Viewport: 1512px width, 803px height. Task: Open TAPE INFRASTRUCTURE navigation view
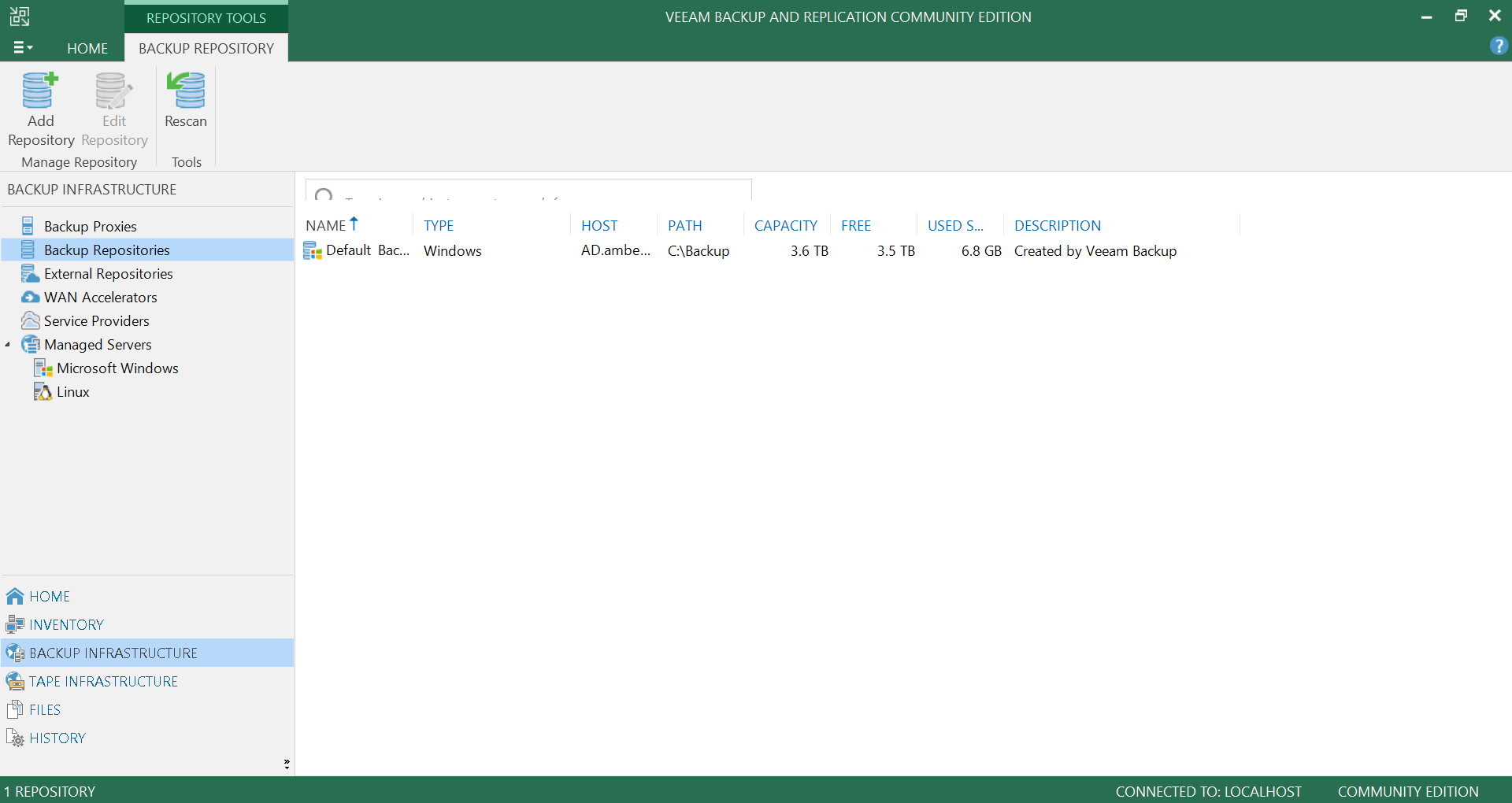[x=147, y=681]
